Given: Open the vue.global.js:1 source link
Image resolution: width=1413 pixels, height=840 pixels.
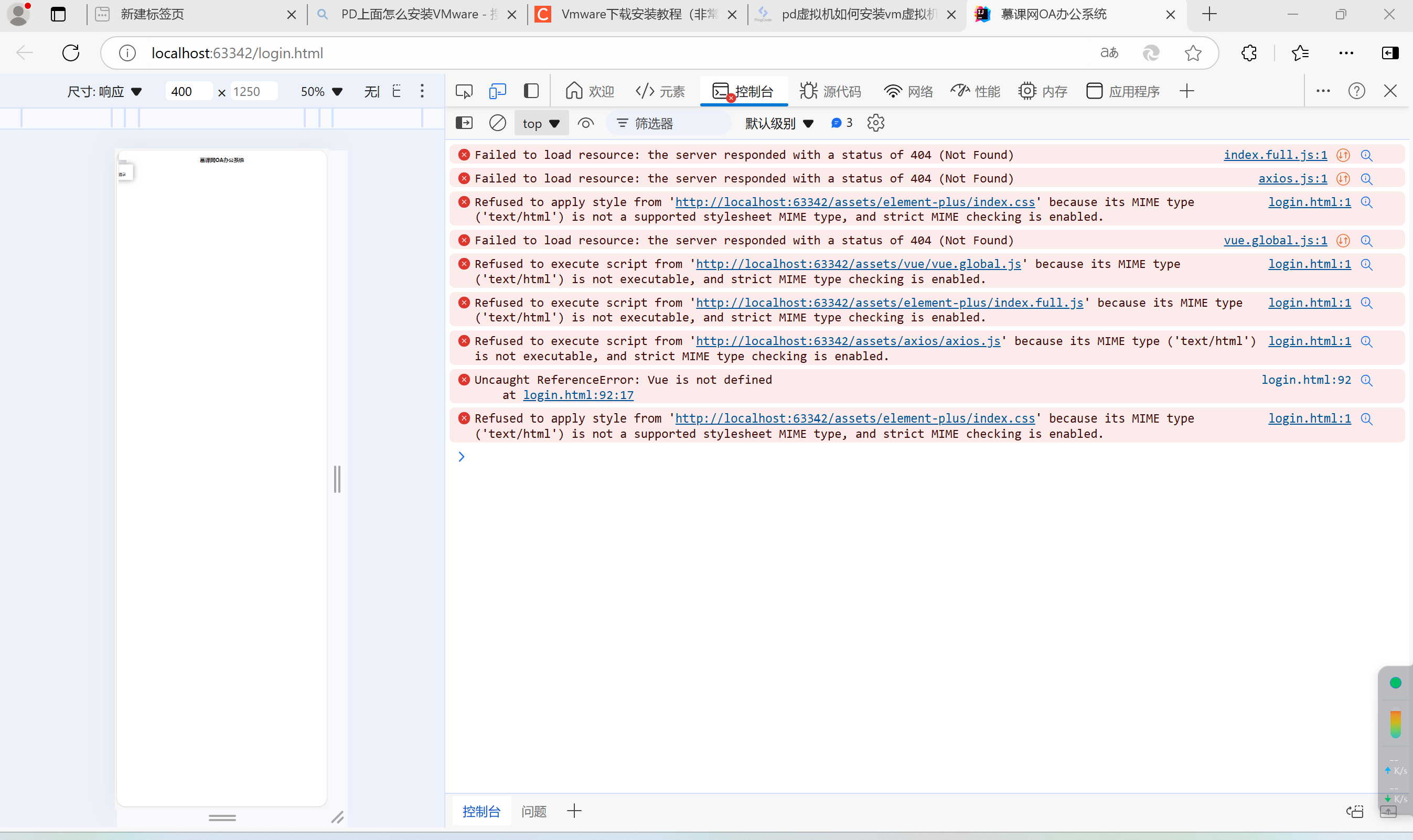Looking at the screenshot, I should pyautogui.click(x=1275, y=241).
